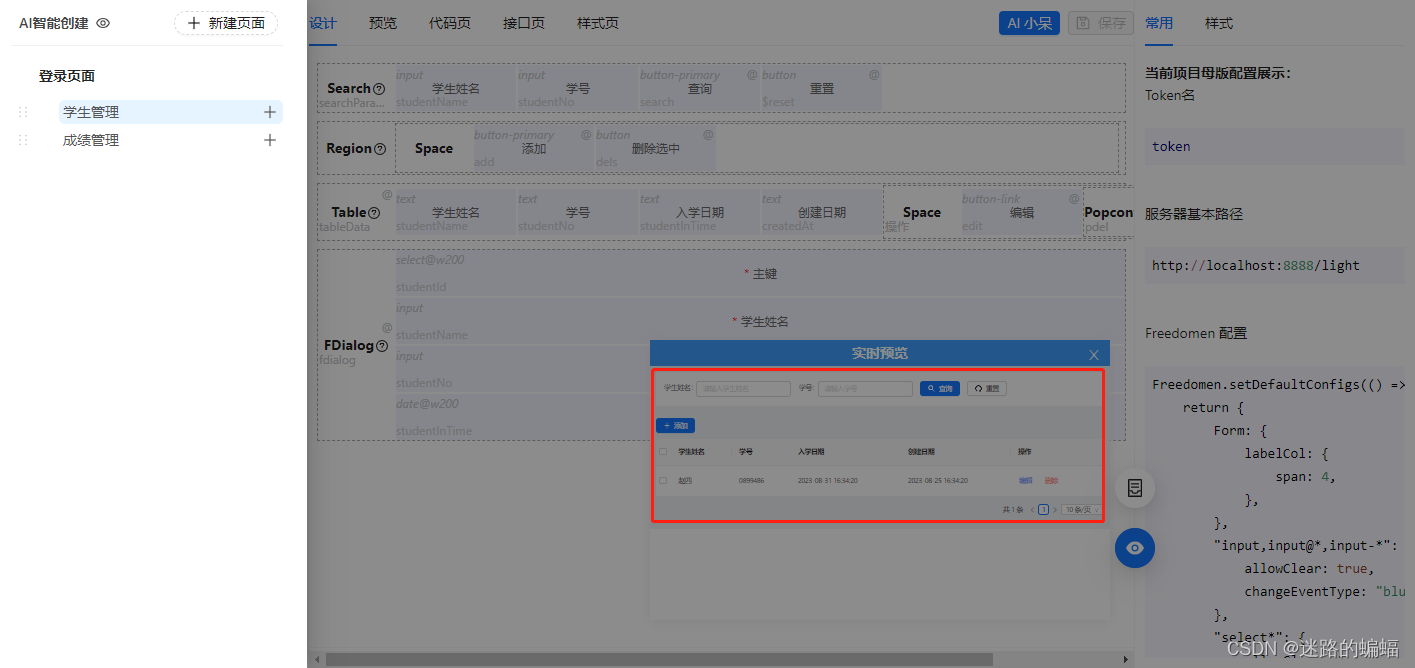Click the 重置 button in live preview
The width and height of the screenshot is (1415, 668).
[987, 388]
